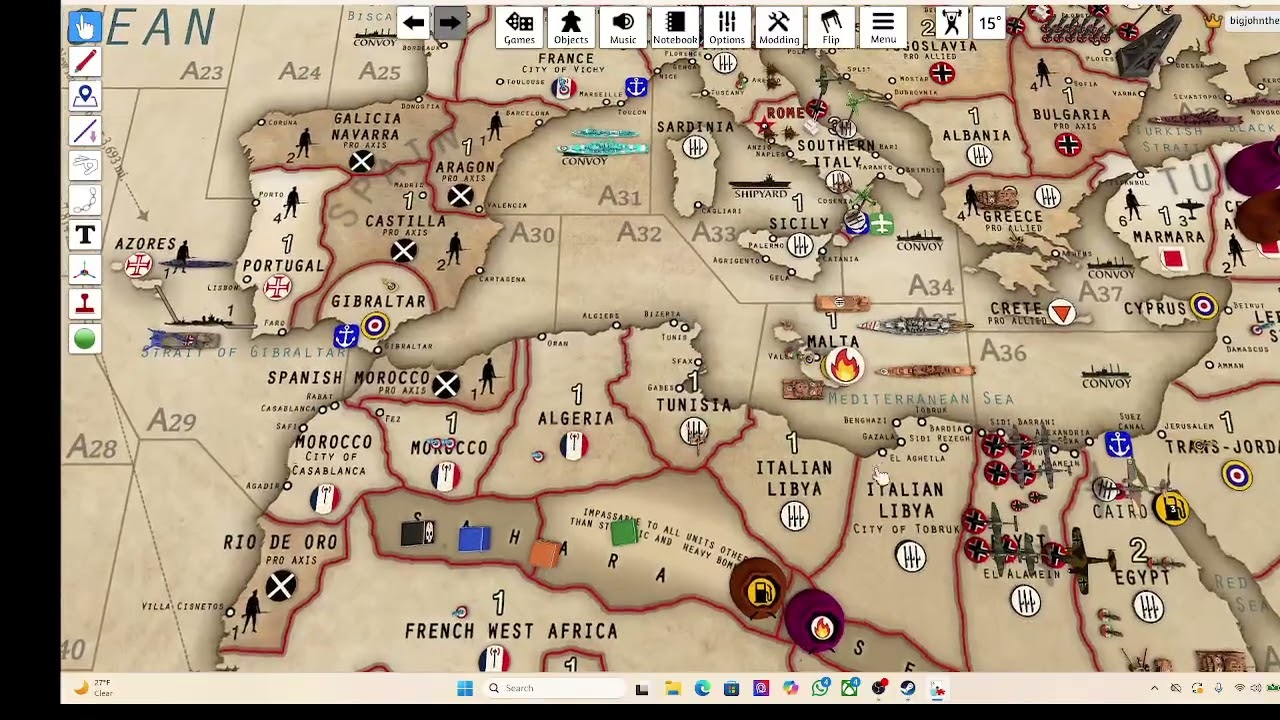Open the Games menu
Viewport: 1280px width, 720px height.
519,28
